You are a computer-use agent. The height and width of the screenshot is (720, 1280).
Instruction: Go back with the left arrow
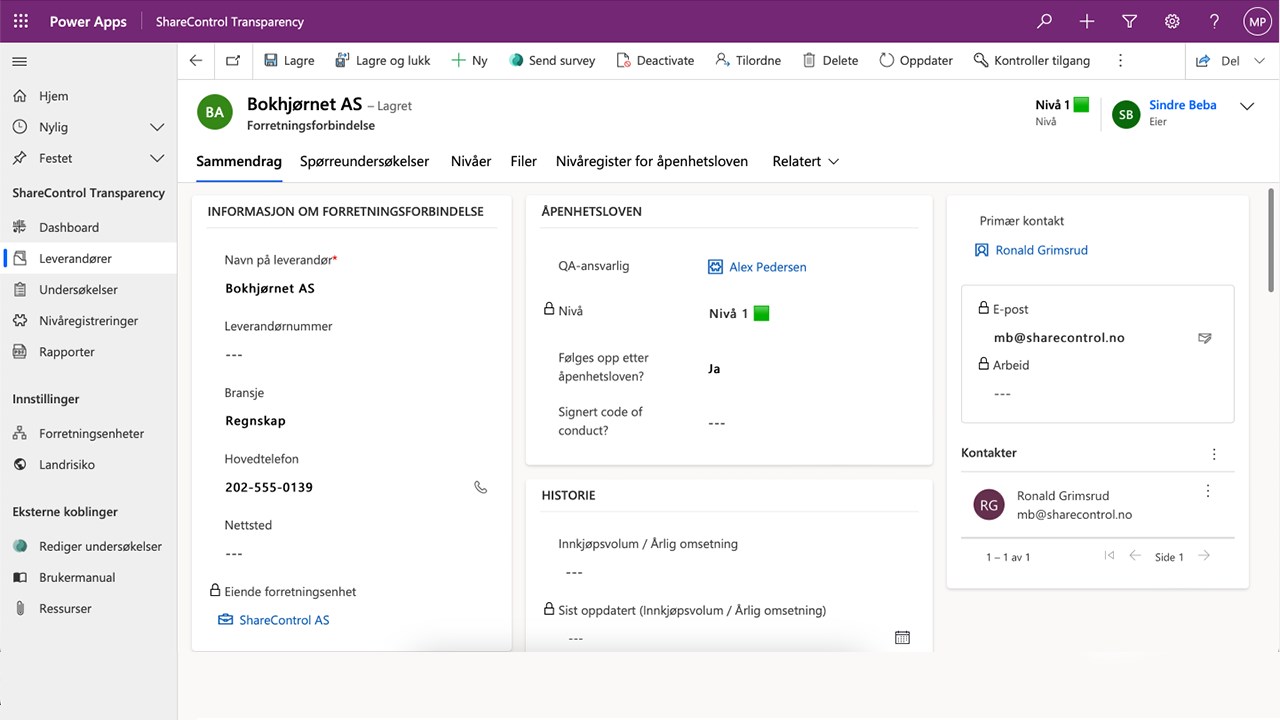196,60
